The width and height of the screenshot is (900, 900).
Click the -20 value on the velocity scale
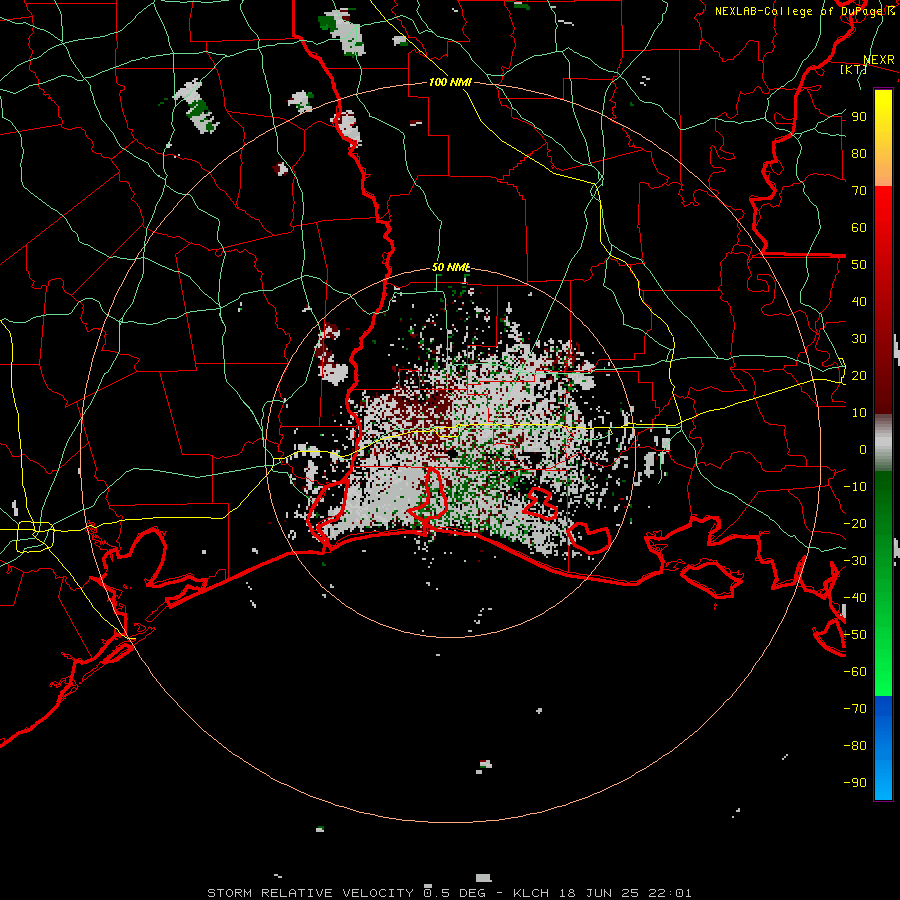[855, 524]
